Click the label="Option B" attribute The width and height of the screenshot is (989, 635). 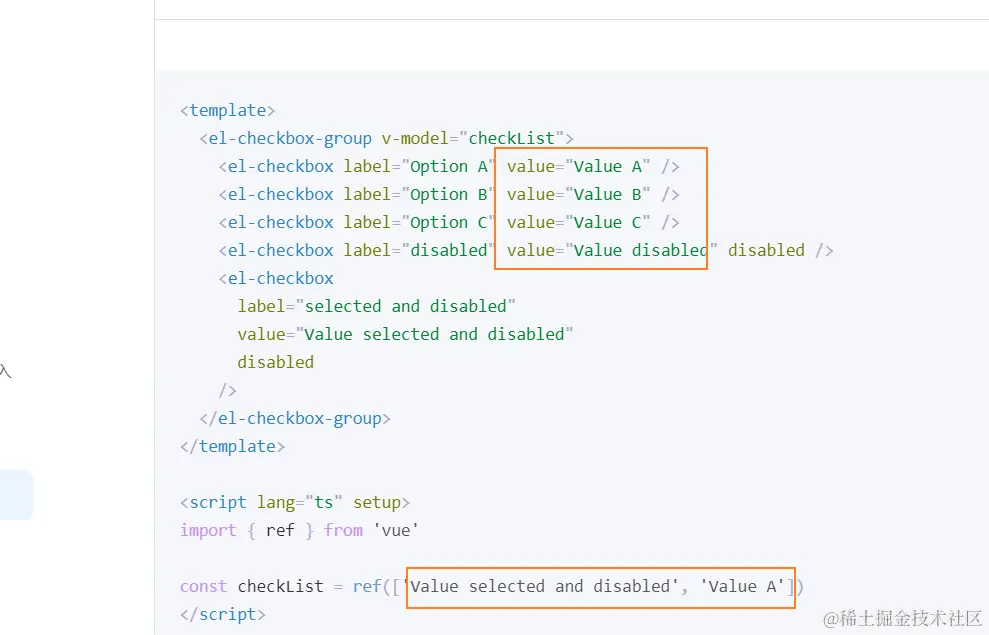[417, 194]
